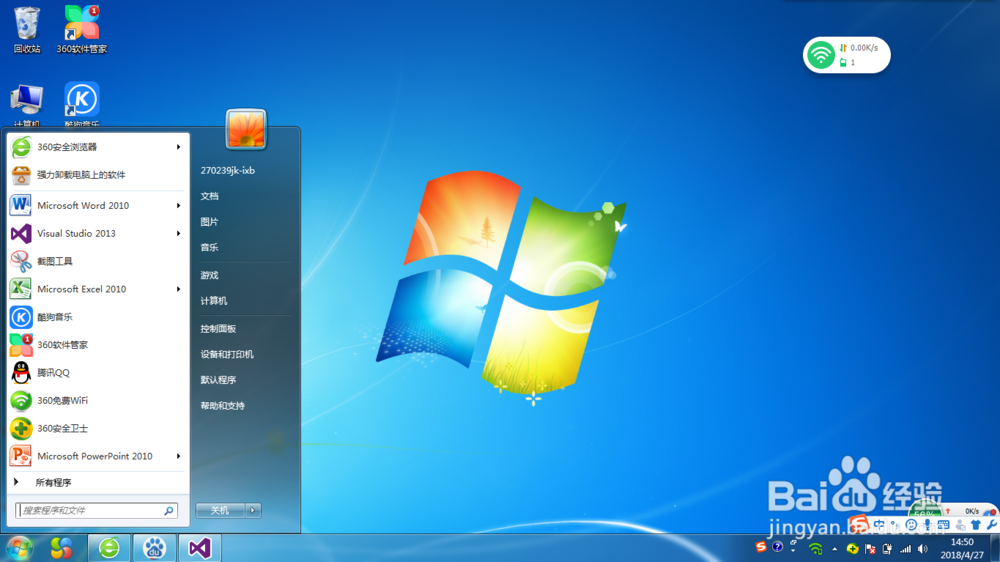The image size is (1000, 562).
Task: Launch 360安全卫士 from Start menu
Action: [x=96, y=428]
